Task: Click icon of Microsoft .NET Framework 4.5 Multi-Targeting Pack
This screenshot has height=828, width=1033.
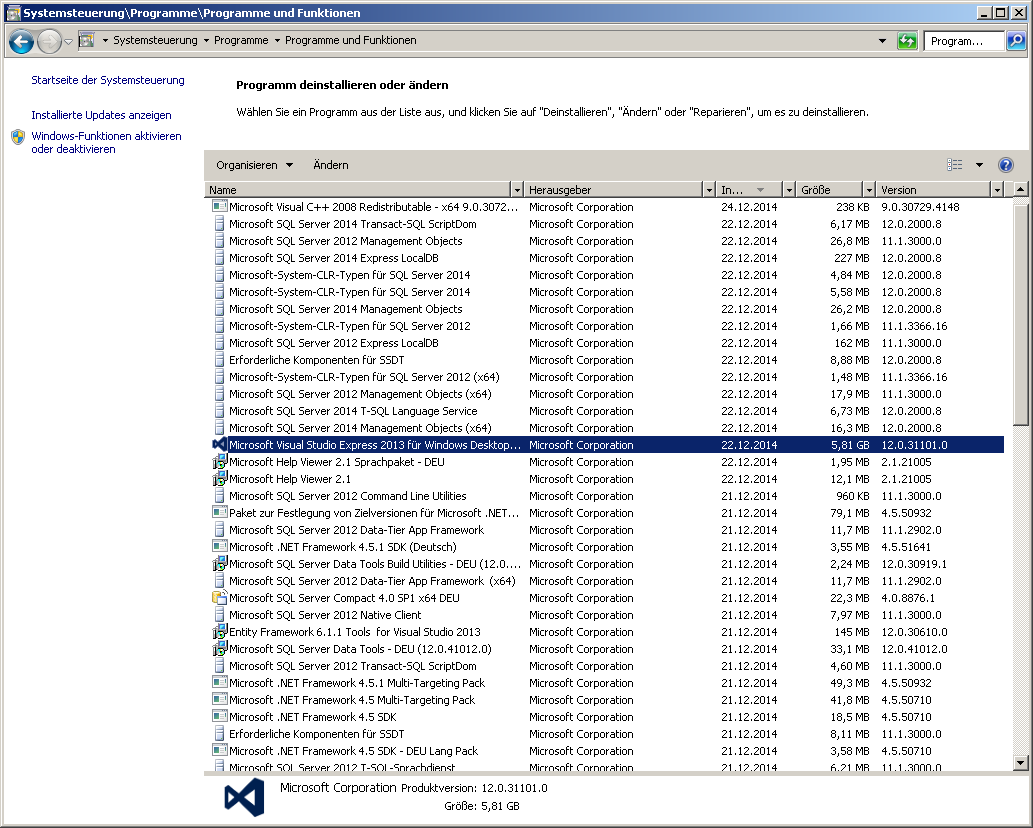Action: pyautogui.click(x=219, y=700)
